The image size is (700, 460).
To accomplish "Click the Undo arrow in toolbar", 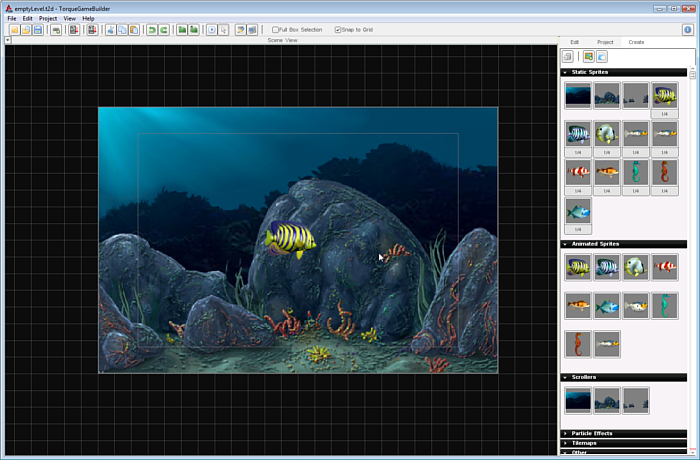I will (x=152, y=30).
